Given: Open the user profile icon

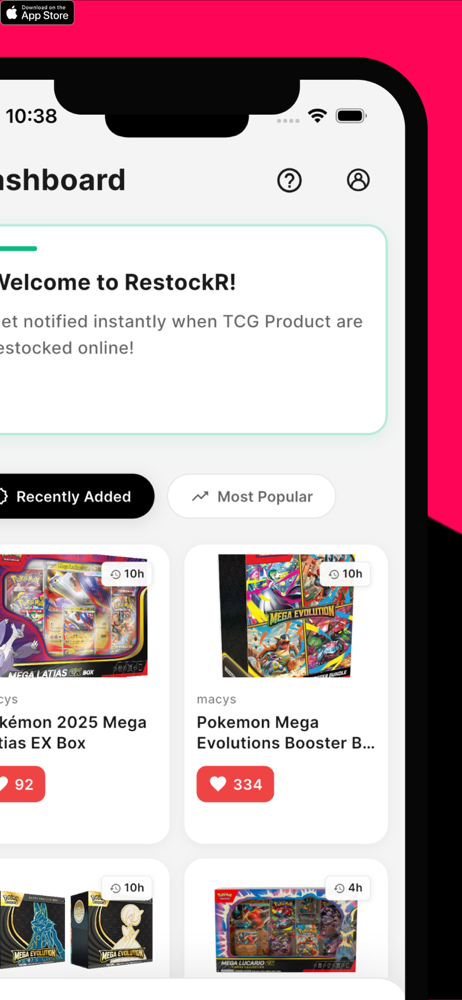Looking at the screenshot, I should (x=358, y=180).
